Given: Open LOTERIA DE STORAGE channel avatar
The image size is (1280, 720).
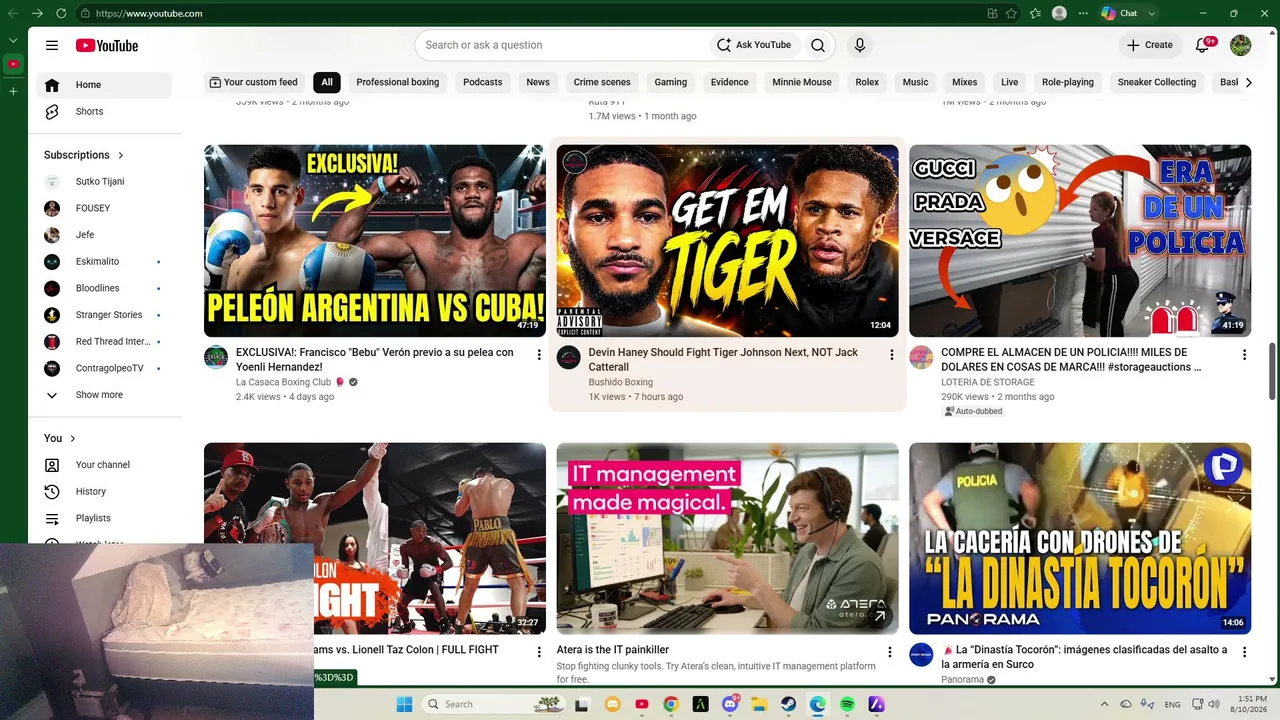Looking at the screenshot, I should 921,357.
